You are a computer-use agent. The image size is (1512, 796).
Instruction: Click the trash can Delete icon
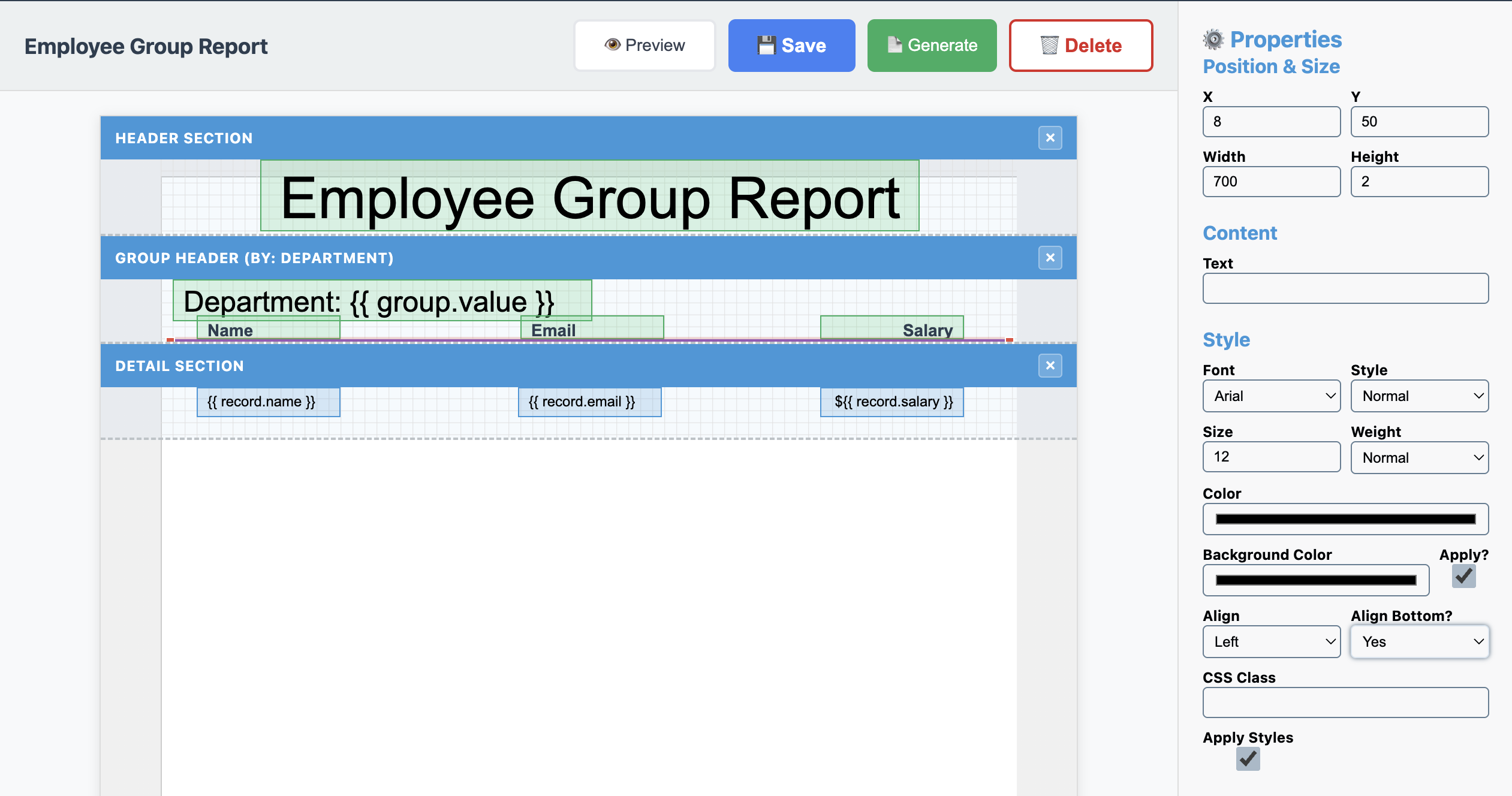[x=1049, y=45]
